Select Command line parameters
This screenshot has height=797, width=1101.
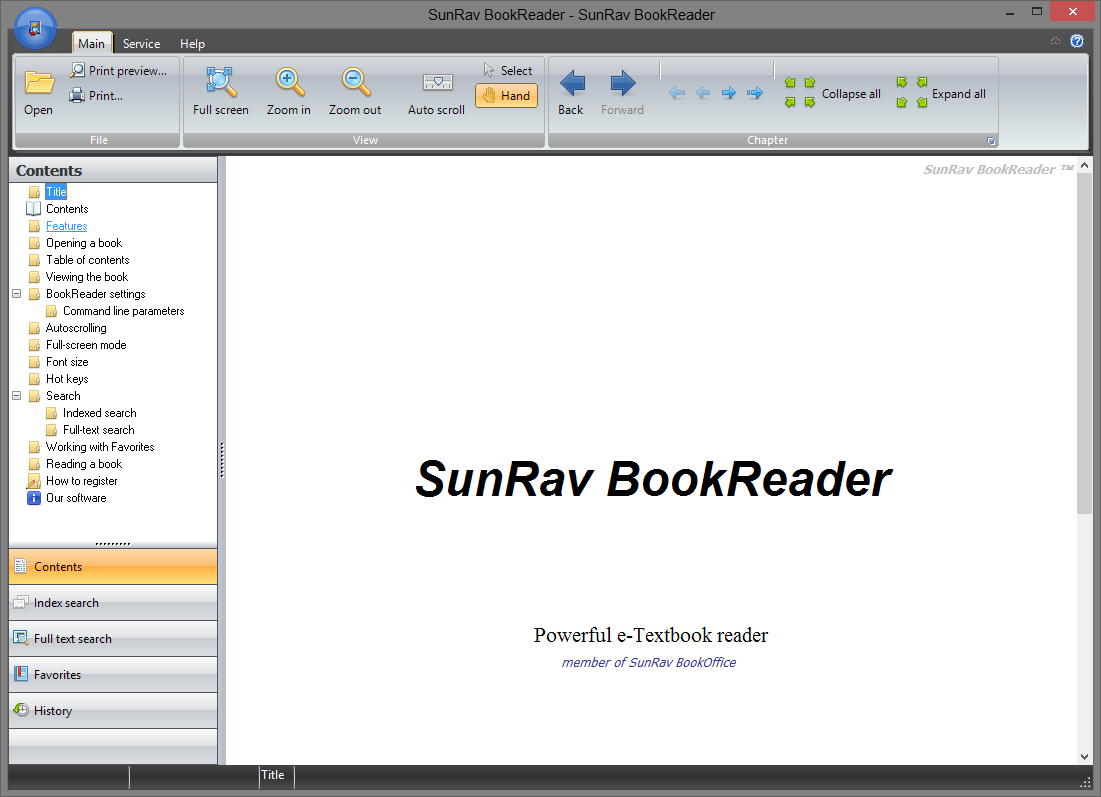124,310
